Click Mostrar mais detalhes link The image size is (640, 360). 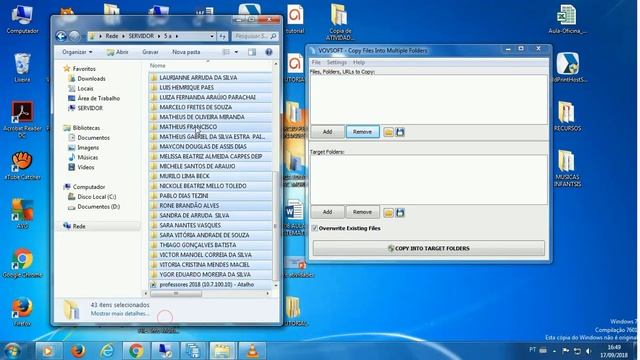point(120,313)
